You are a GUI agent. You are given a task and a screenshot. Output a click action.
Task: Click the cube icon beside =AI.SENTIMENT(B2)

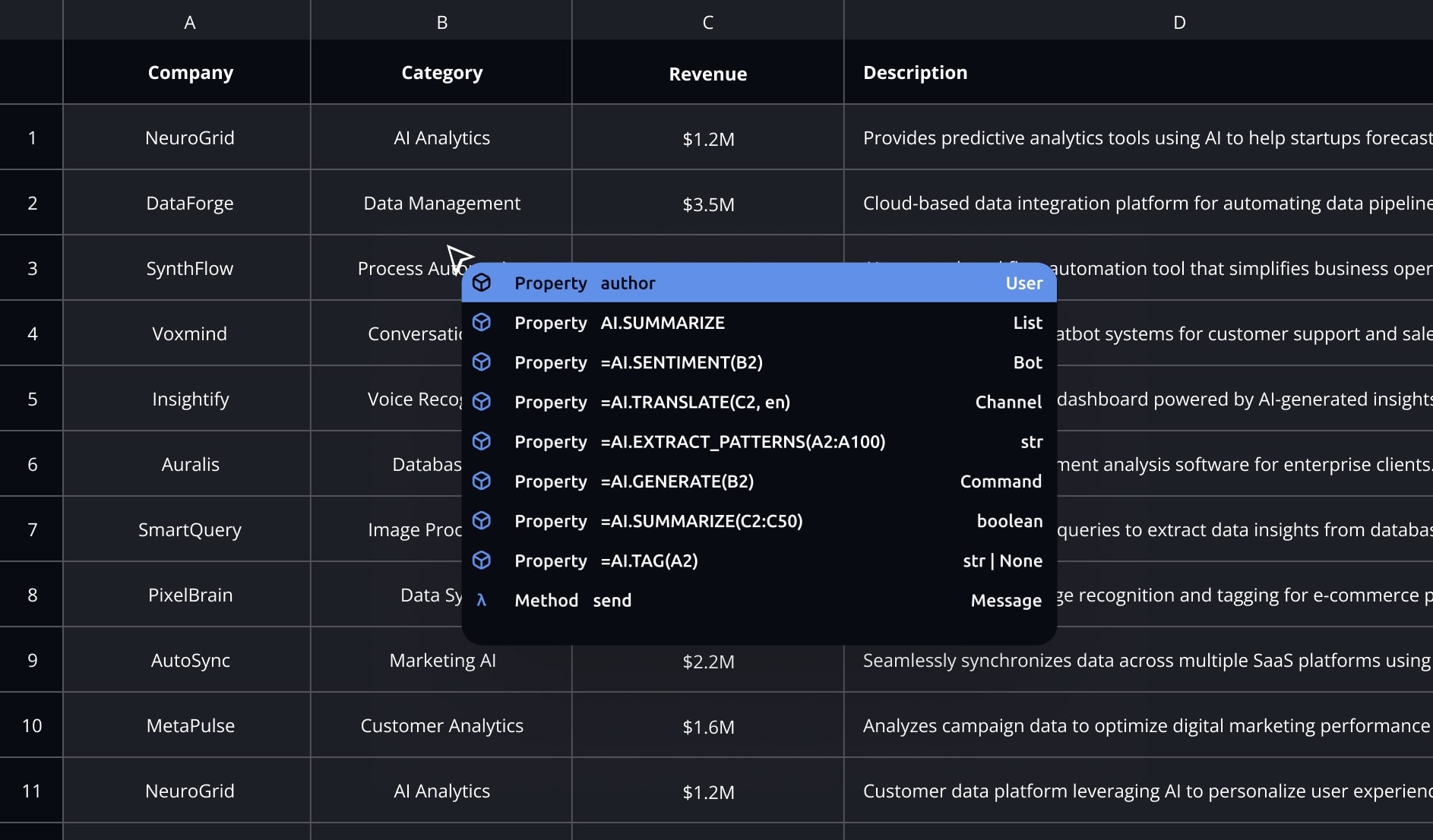click(x=482, y=362)
